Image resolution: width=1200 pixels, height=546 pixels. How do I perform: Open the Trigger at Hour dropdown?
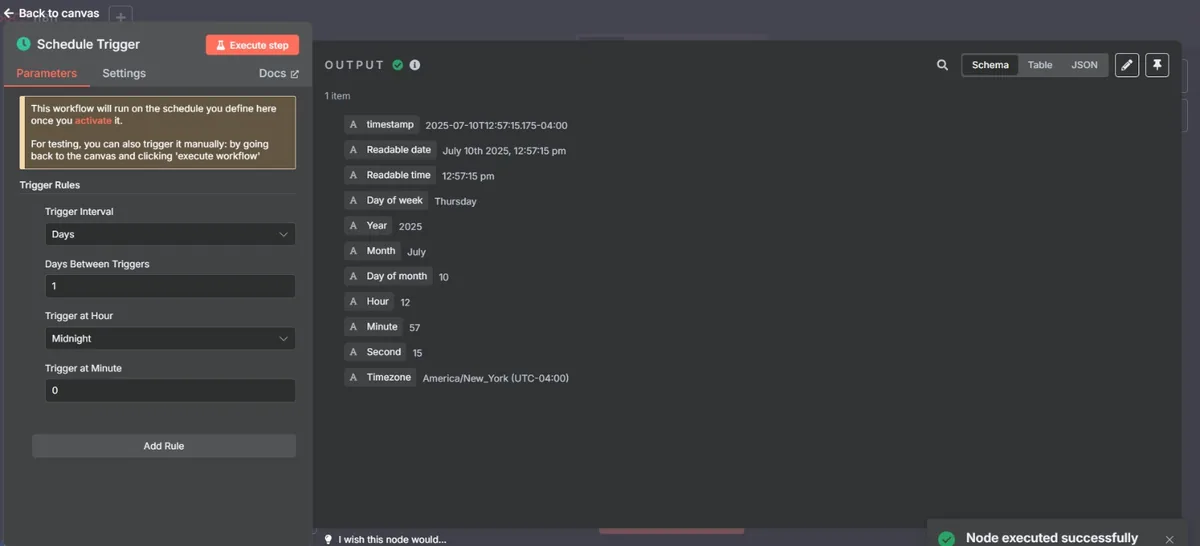[170, 338]
